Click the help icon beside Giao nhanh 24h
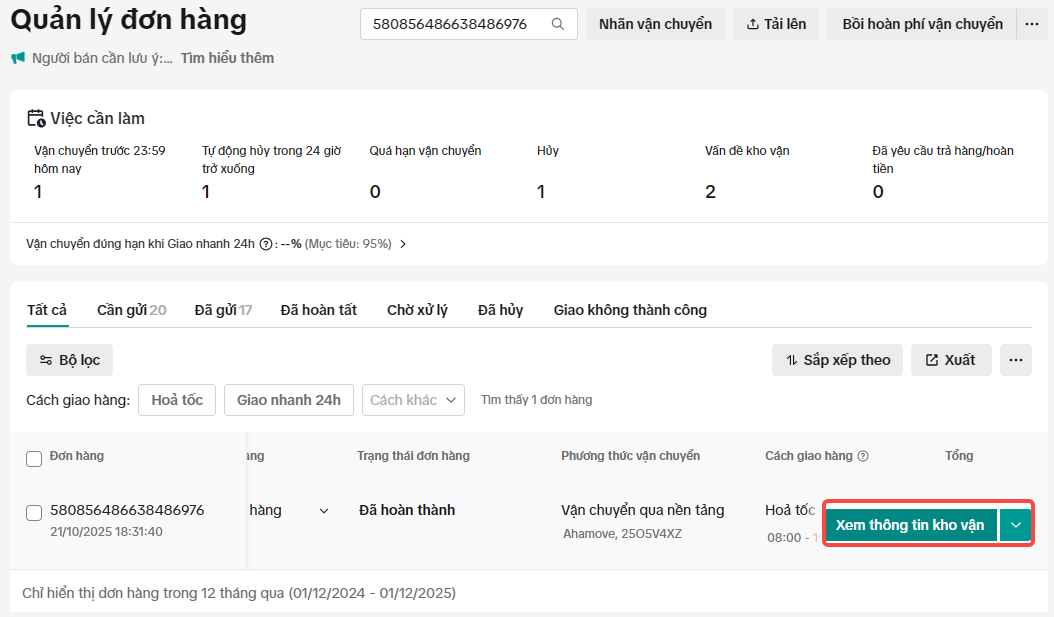Viewport: 1054px width, 617px height. [x=266, y=244]
